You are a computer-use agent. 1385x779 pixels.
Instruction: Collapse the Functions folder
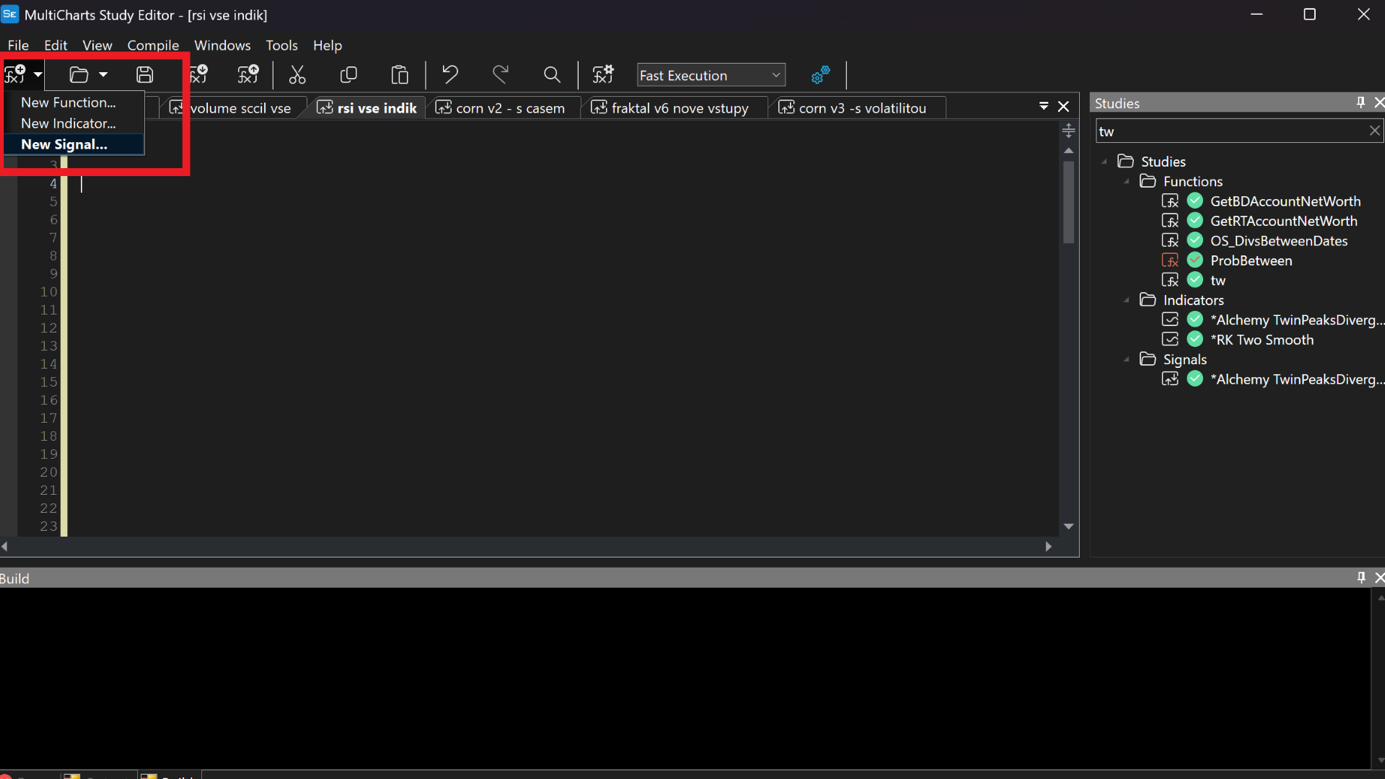(1127, 181)
